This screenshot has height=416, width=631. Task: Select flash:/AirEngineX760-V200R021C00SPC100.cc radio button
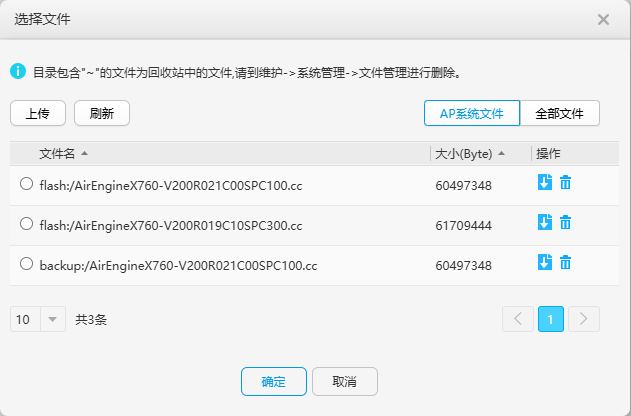pos(26,183)
